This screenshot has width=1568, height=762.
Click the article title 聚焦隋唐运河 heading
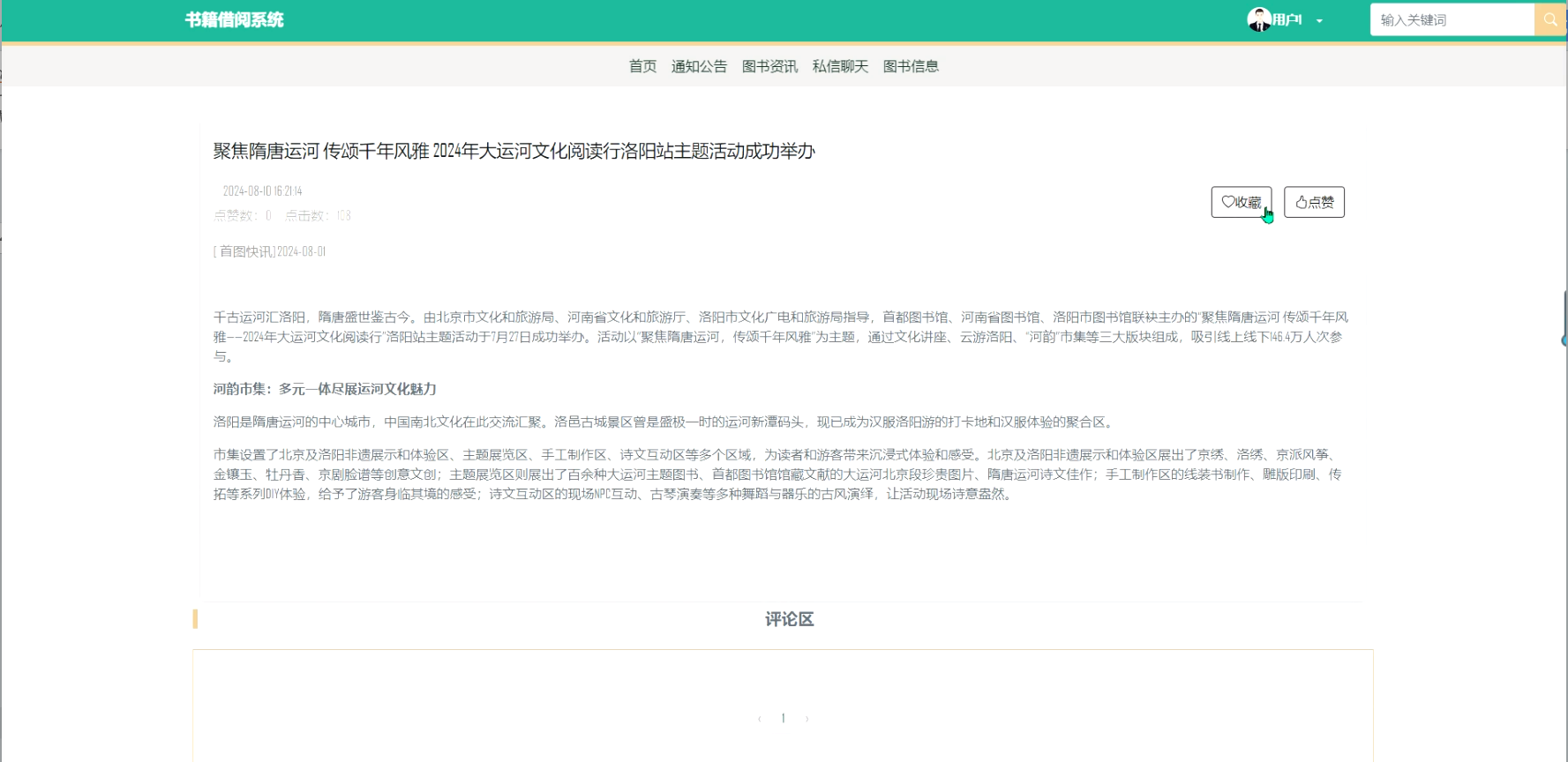point(514,151)
